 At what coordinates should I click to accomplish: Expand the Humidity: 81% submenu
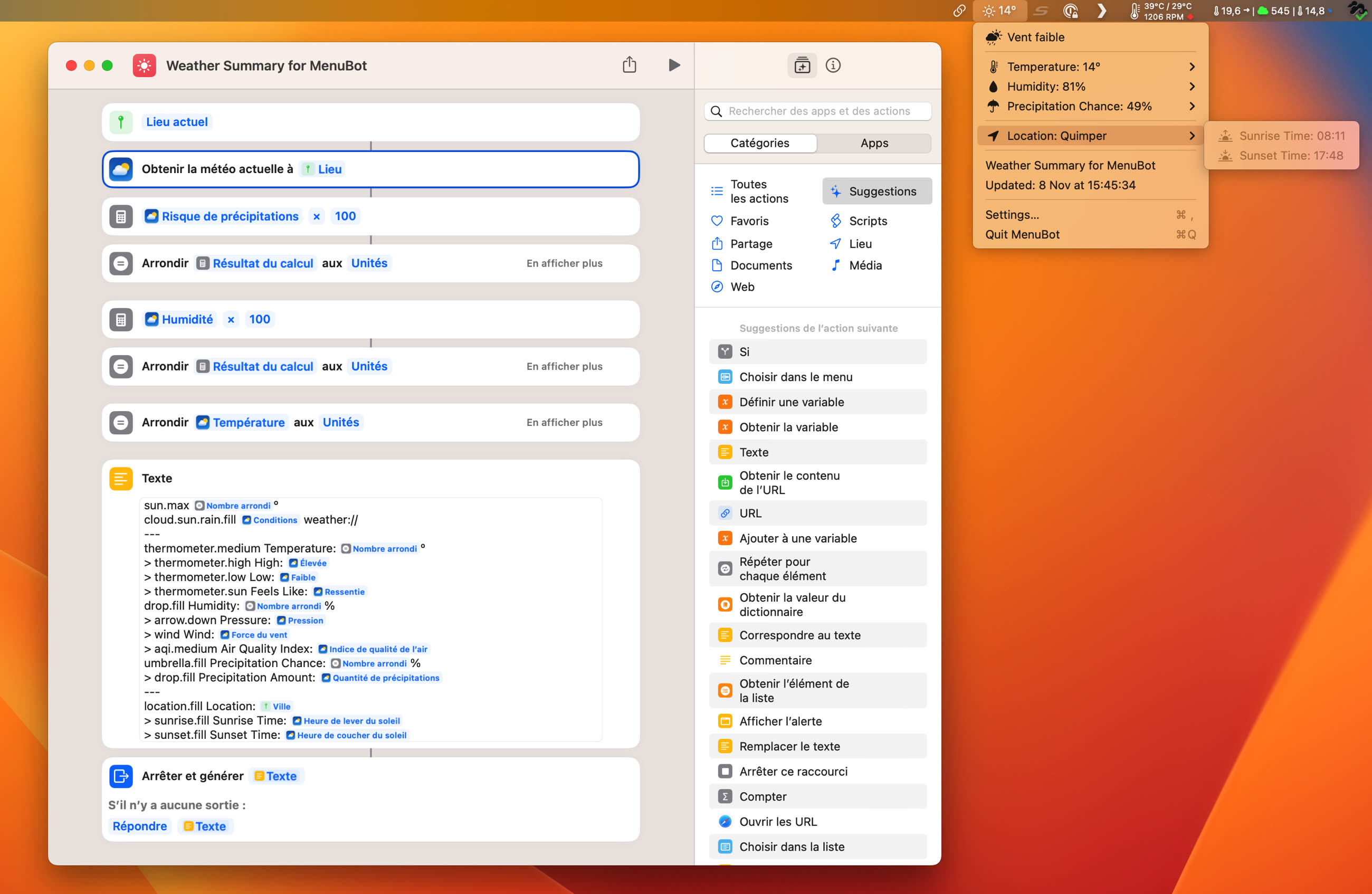(1091, 86)
